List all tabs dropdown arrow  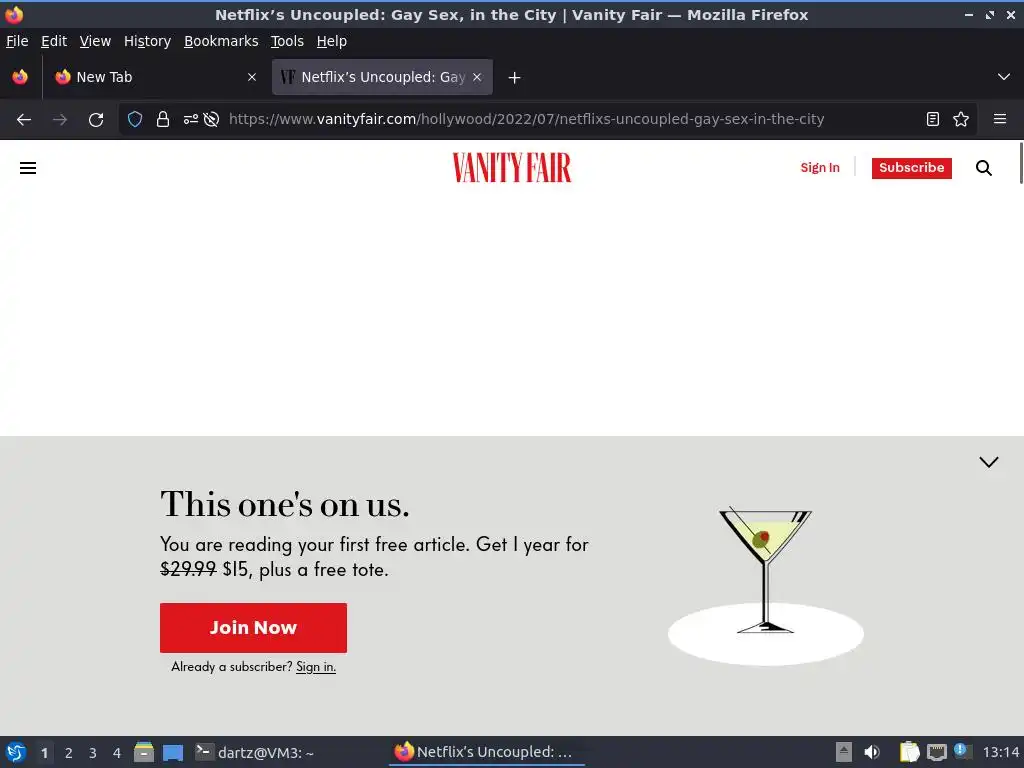pyautogui.click(x=1004, y=77)
